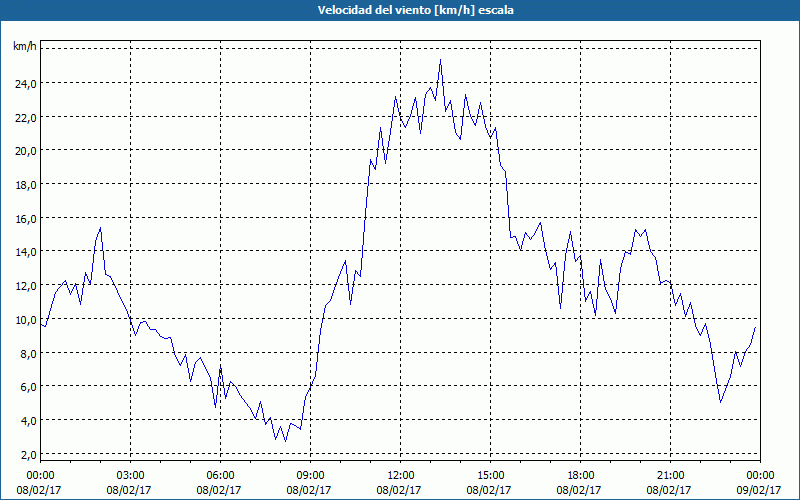Click the '6,0' y-axis value
This screenshot has width=800, height=500.
coord(28,387)
